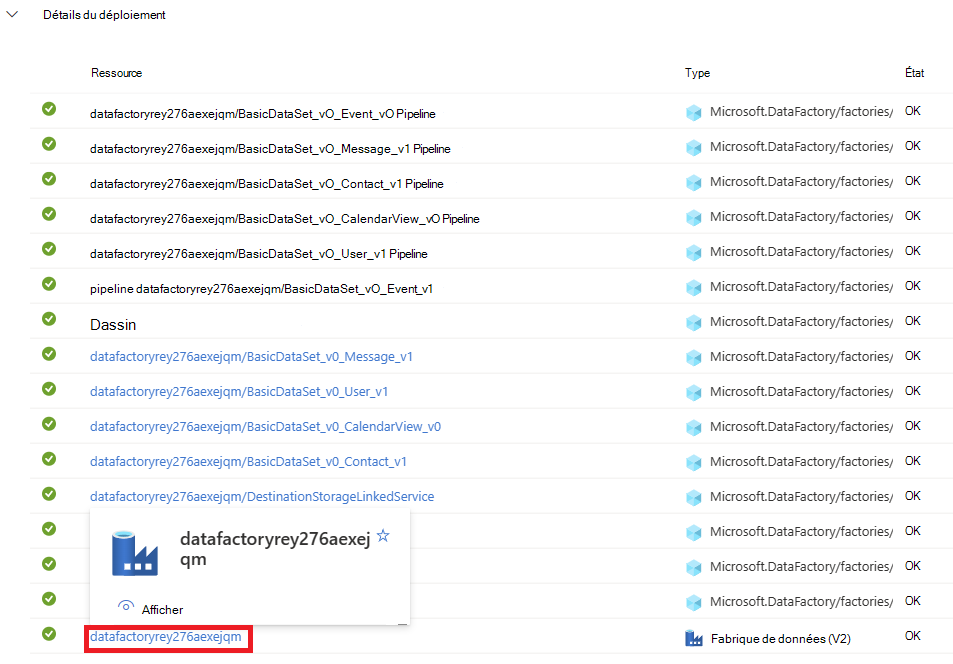The width and height of the screenshot is (953, 664).
Task: Click the Data Factory type icon beside BasicDataSet_vO_Event_vO
Action: [x=694, y=113]
